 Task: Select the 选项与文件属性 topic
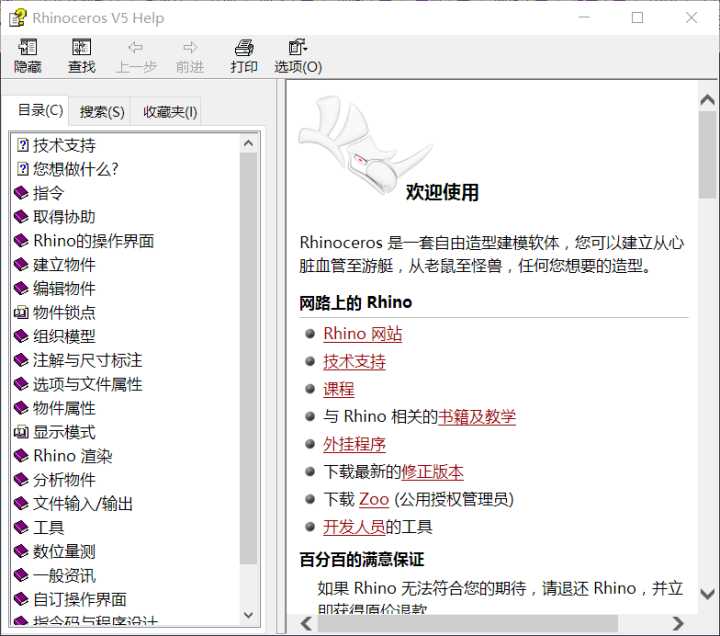tap(88, 384)
